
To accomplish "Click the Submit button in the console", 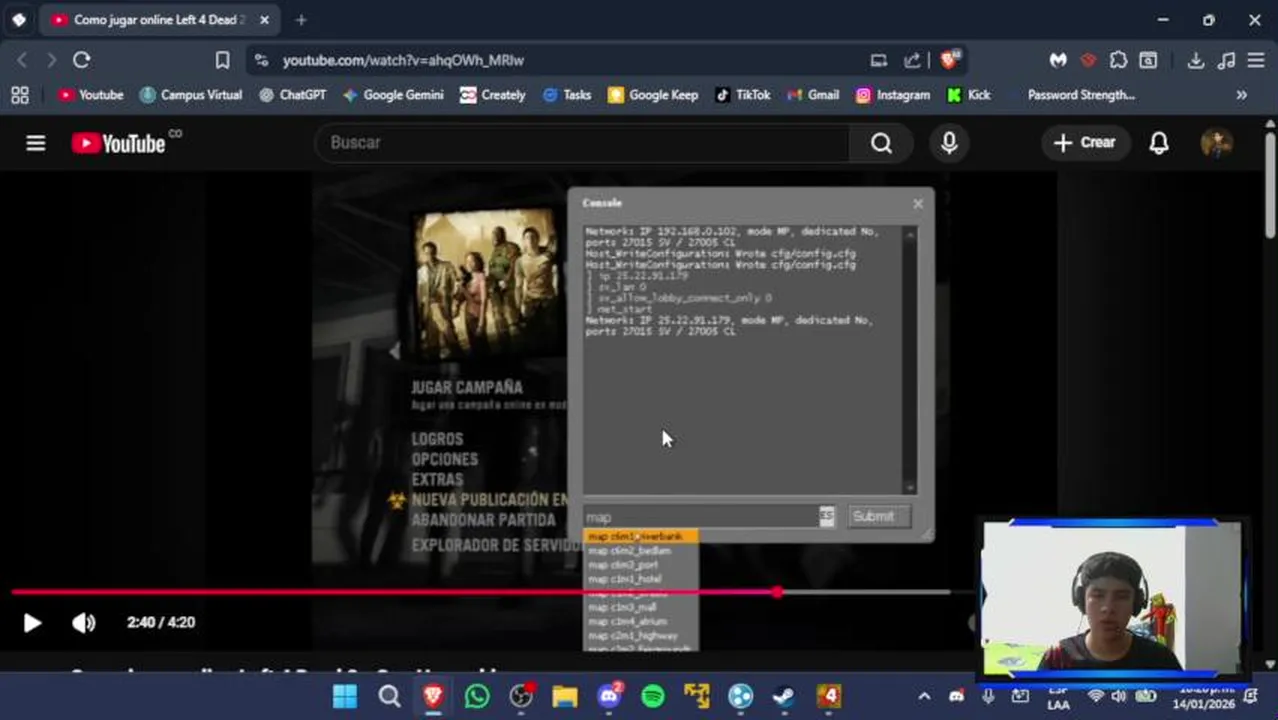I will pyautogui.click(x=877, y=516).
